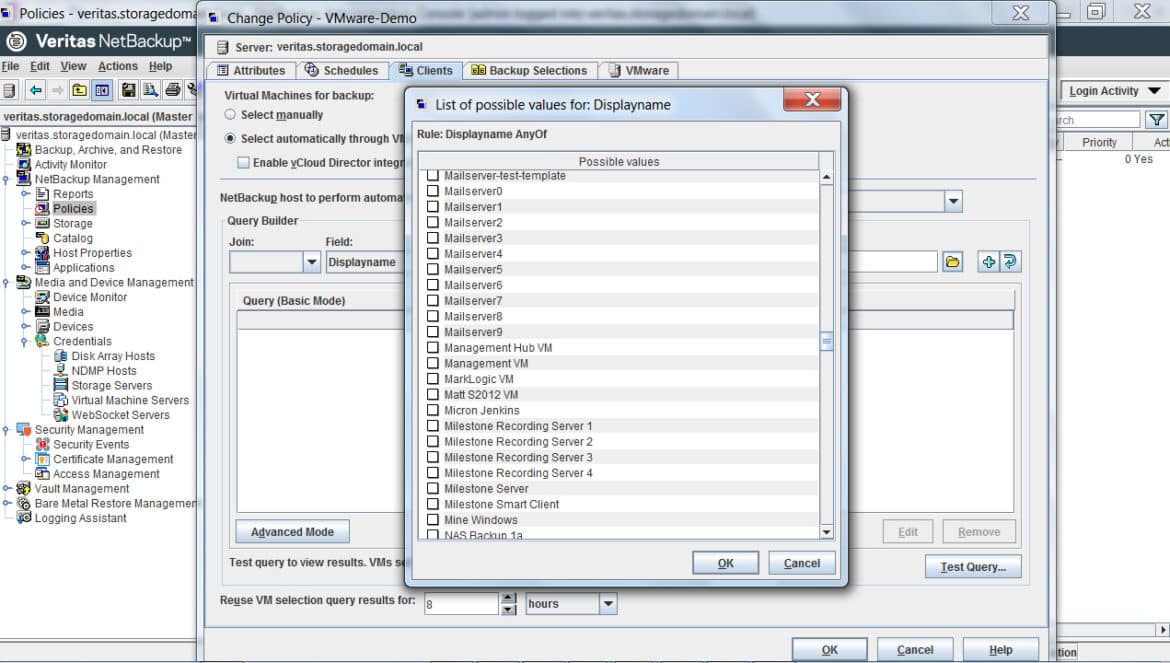Choose the Select manually radio button
The image size is (1170, 663).
(231, 115)
